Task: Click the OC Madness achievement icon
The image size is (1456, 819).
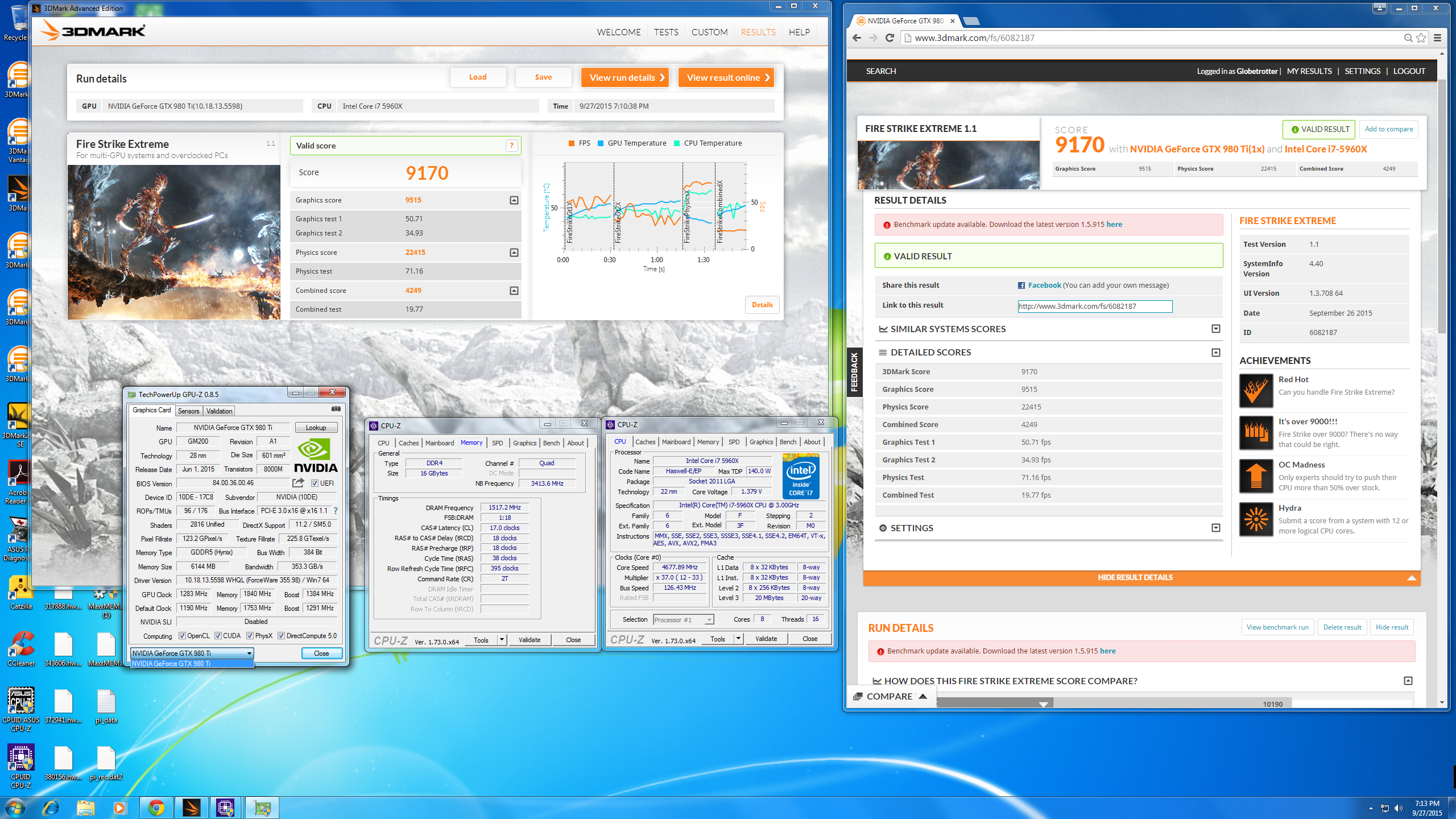Action: click(1256, 476)
